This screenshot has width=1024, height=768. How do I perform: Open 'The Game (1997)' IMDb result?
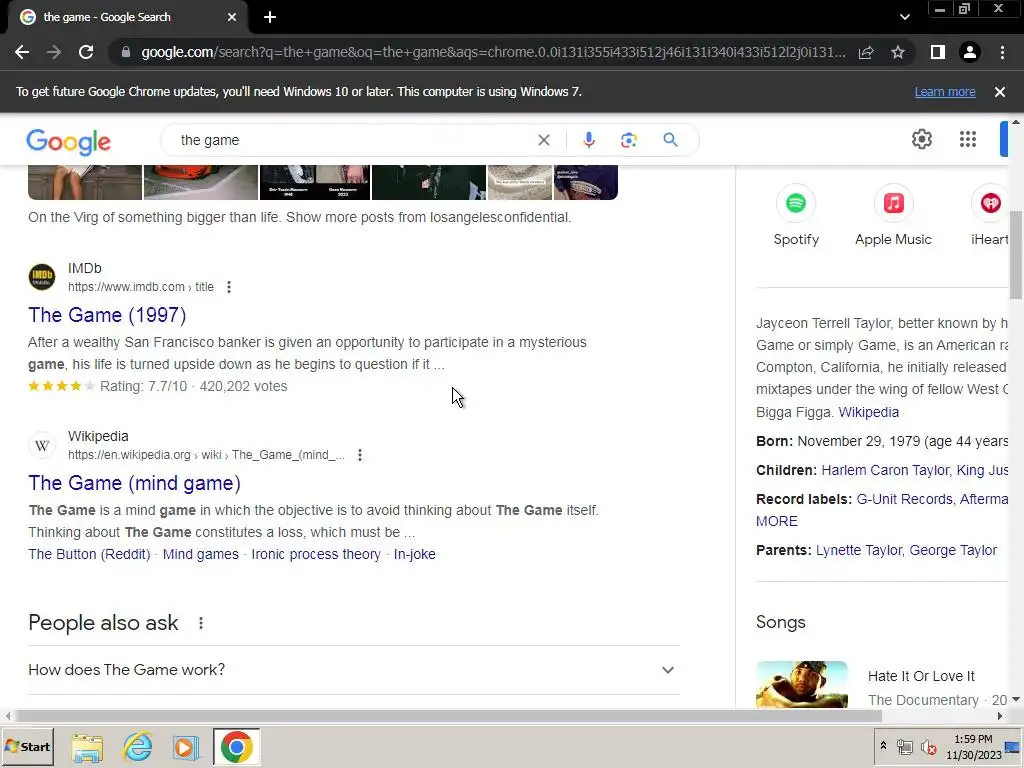click(107, 315)
